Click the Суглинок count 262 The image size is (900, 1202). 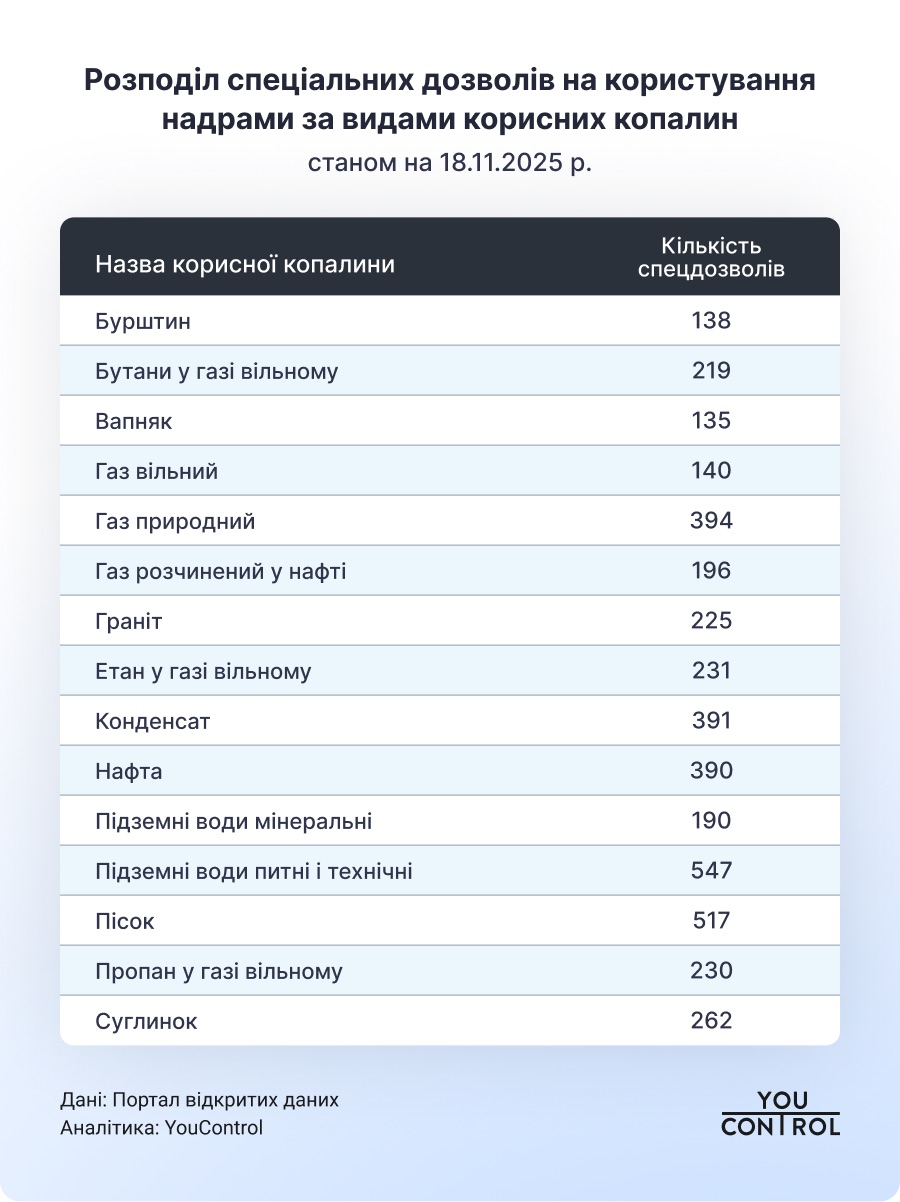(711, 1021)
